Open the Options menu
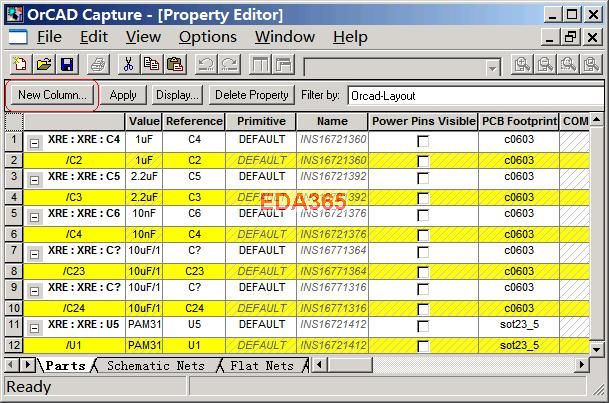The width and height of the screenshot is (609, 403). coord(208,37)
